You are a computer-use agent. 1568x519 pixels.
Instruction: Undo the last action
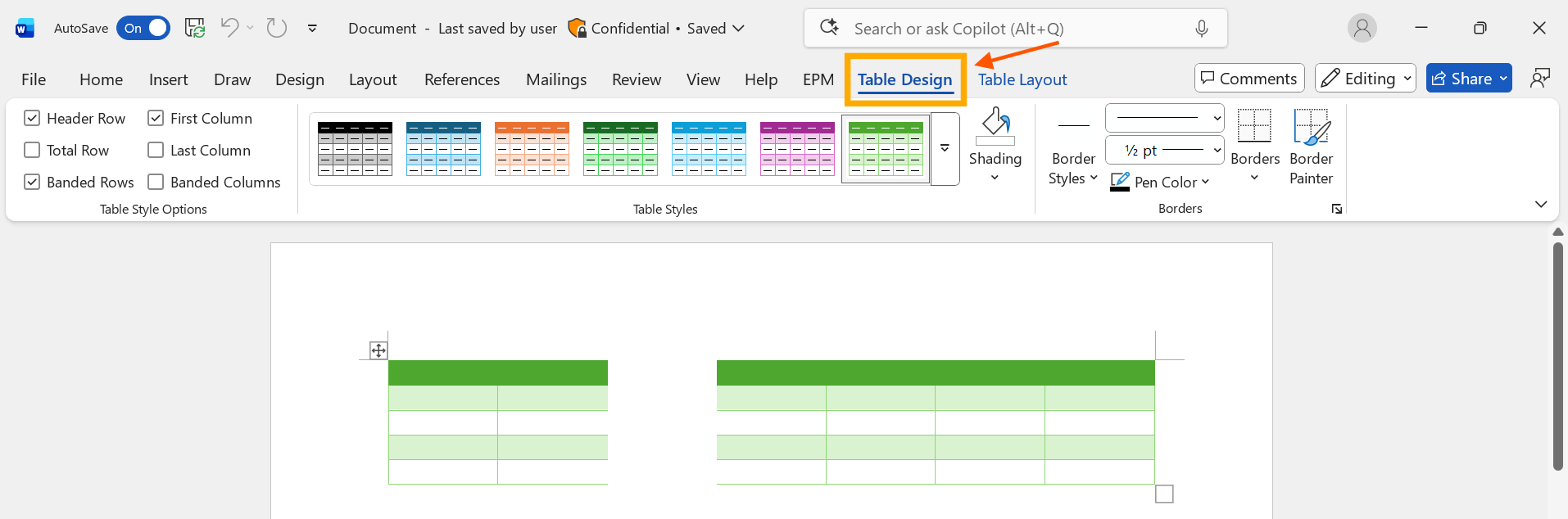point(229,28)
